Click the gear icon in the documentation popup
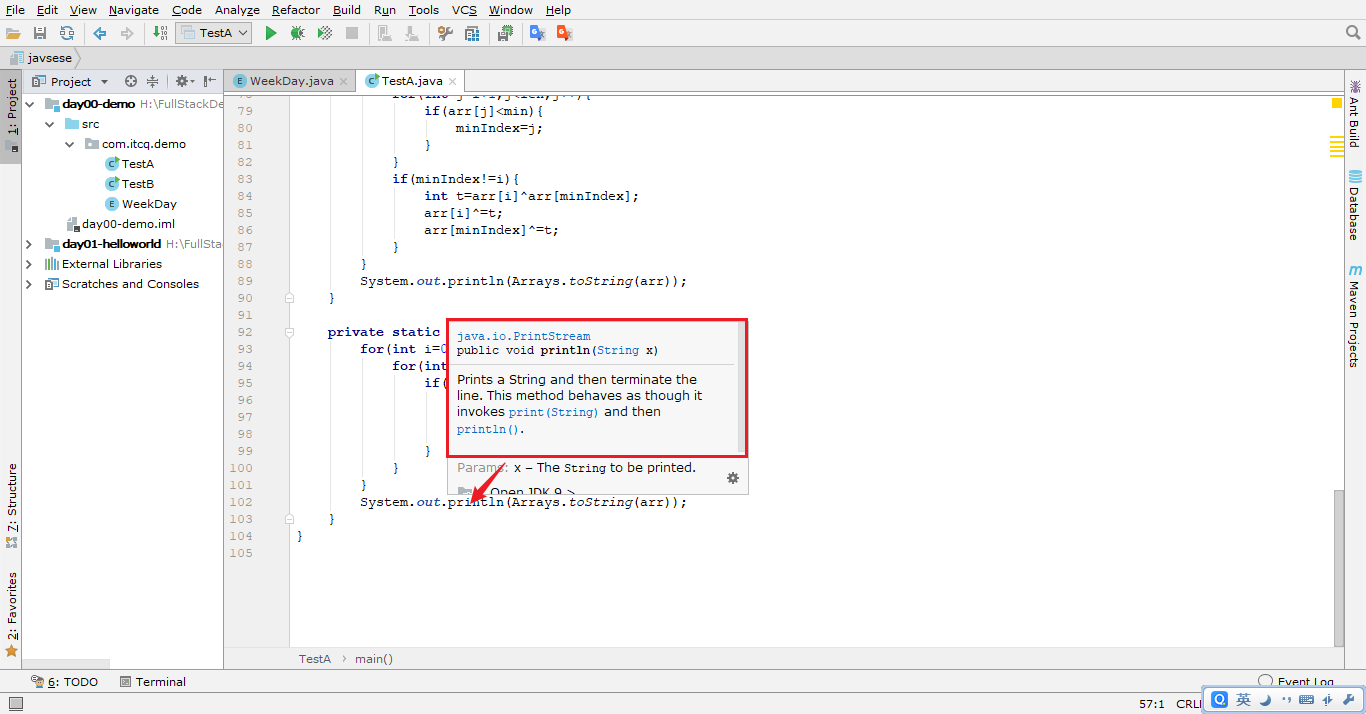Screen dimensions: 1366x714 tap(732, 478)
